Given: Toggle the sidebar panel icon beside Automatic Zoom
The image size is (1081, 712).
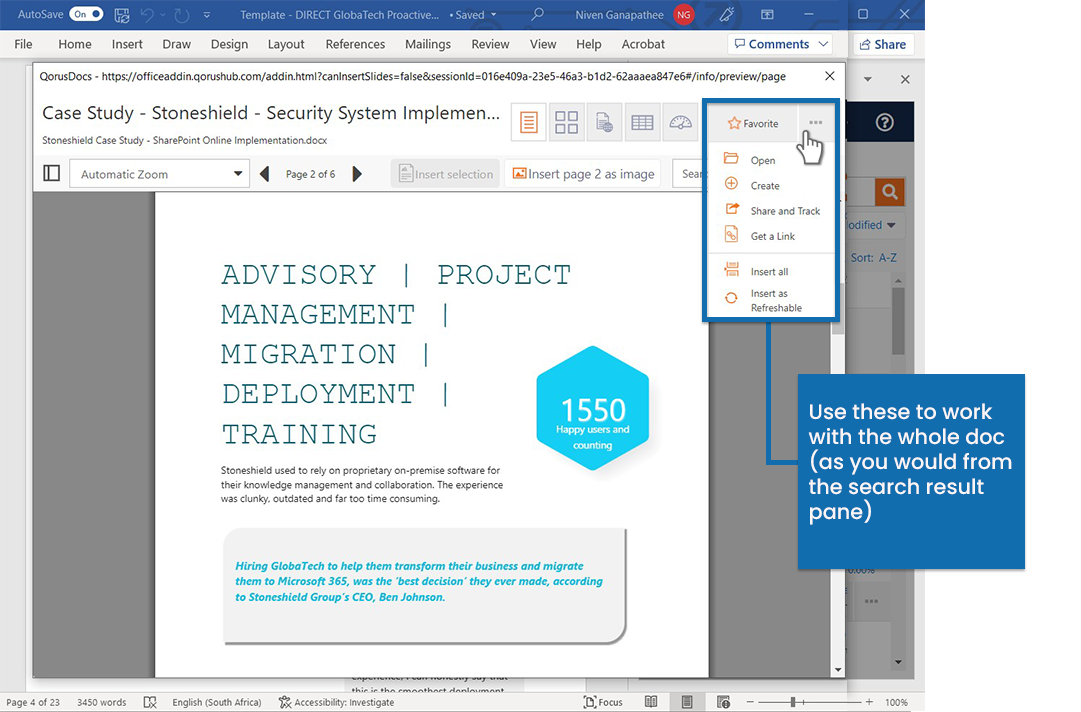Looking at the screenshot, I should [x=51, y=172].
